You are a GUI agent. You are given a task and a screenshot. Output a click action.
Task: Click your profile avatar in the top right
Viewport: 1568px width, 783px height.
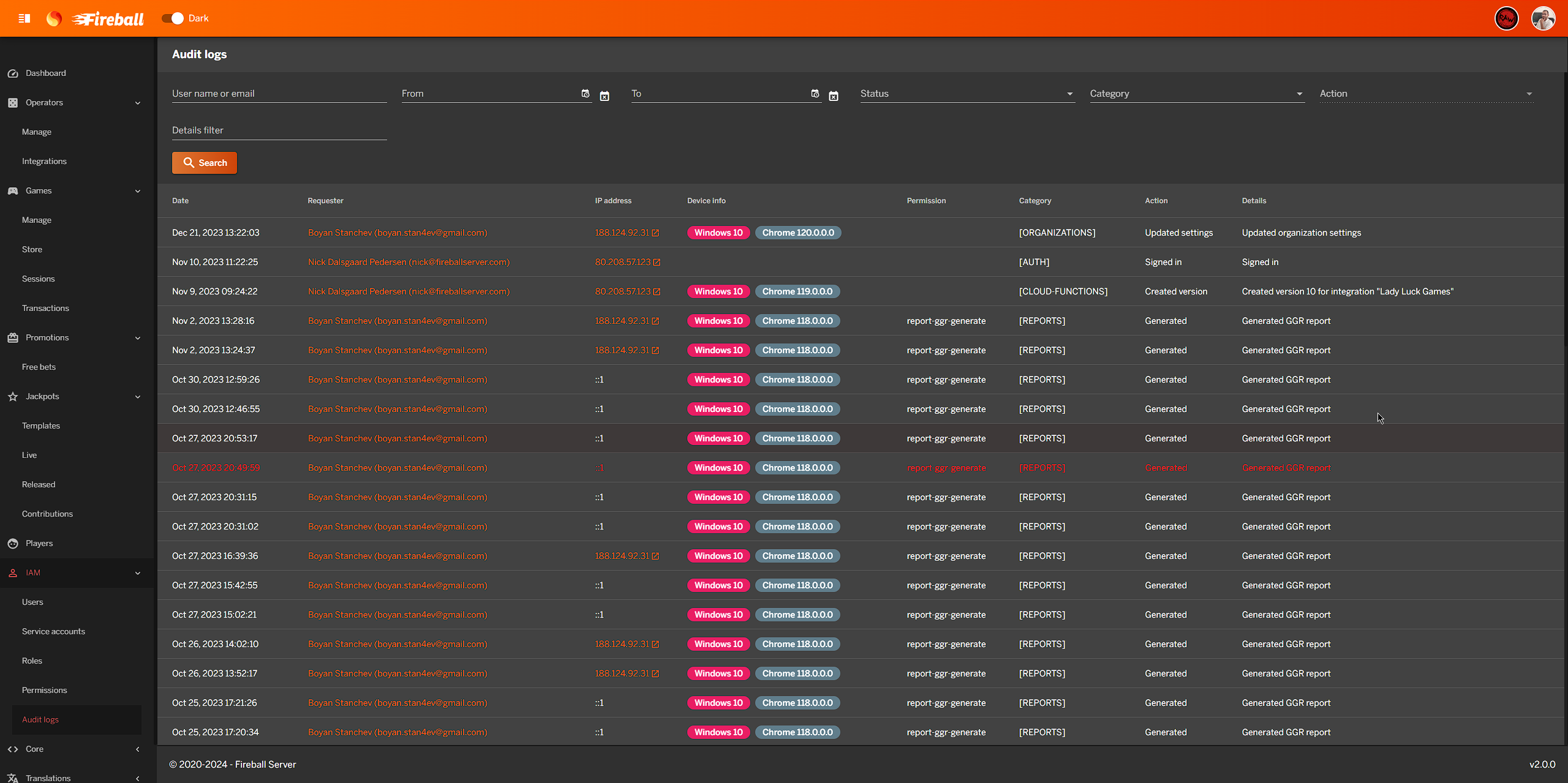pos(1544,18)
